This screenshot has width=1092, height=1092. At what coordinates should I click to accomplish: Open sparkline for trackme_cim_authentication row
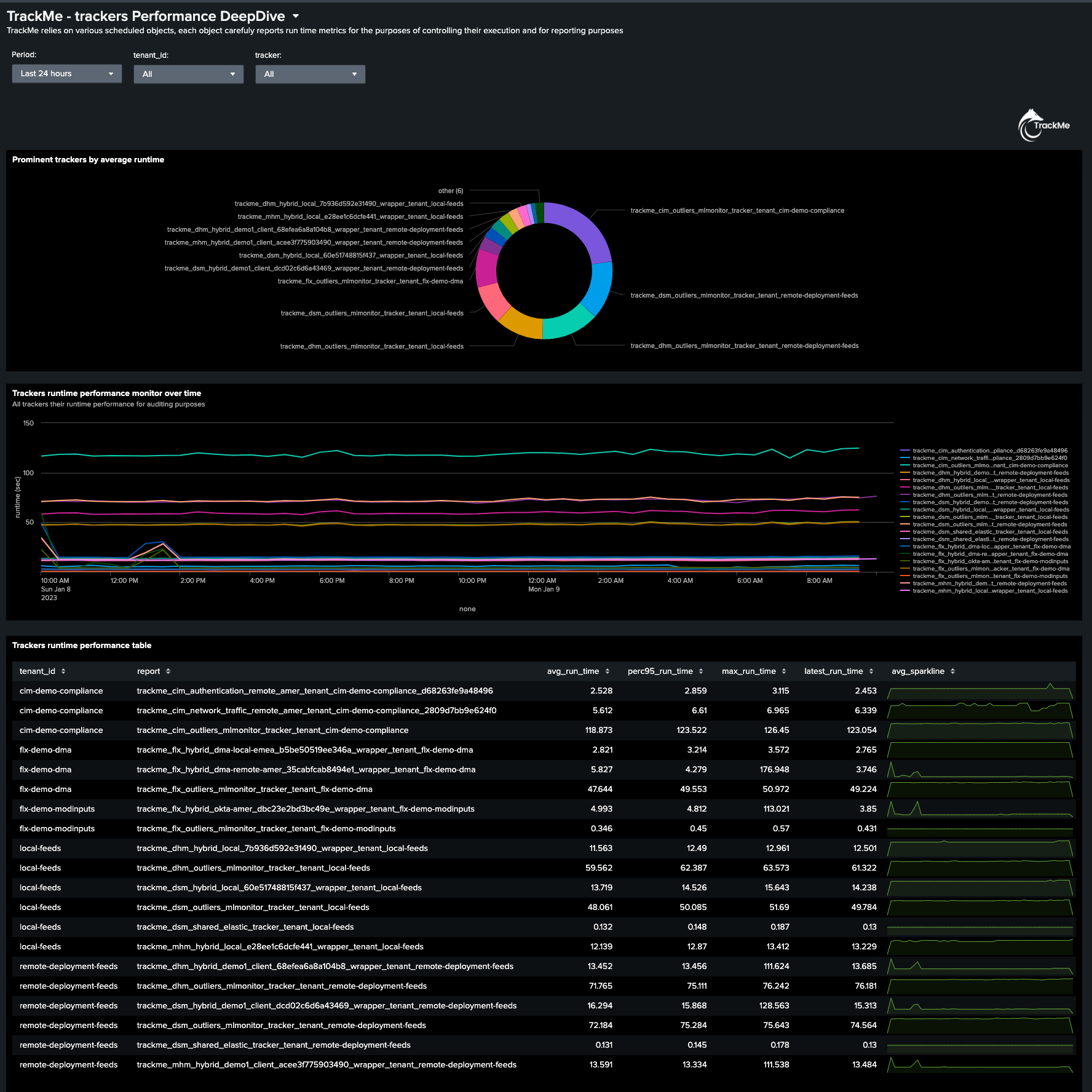[980, 691]
